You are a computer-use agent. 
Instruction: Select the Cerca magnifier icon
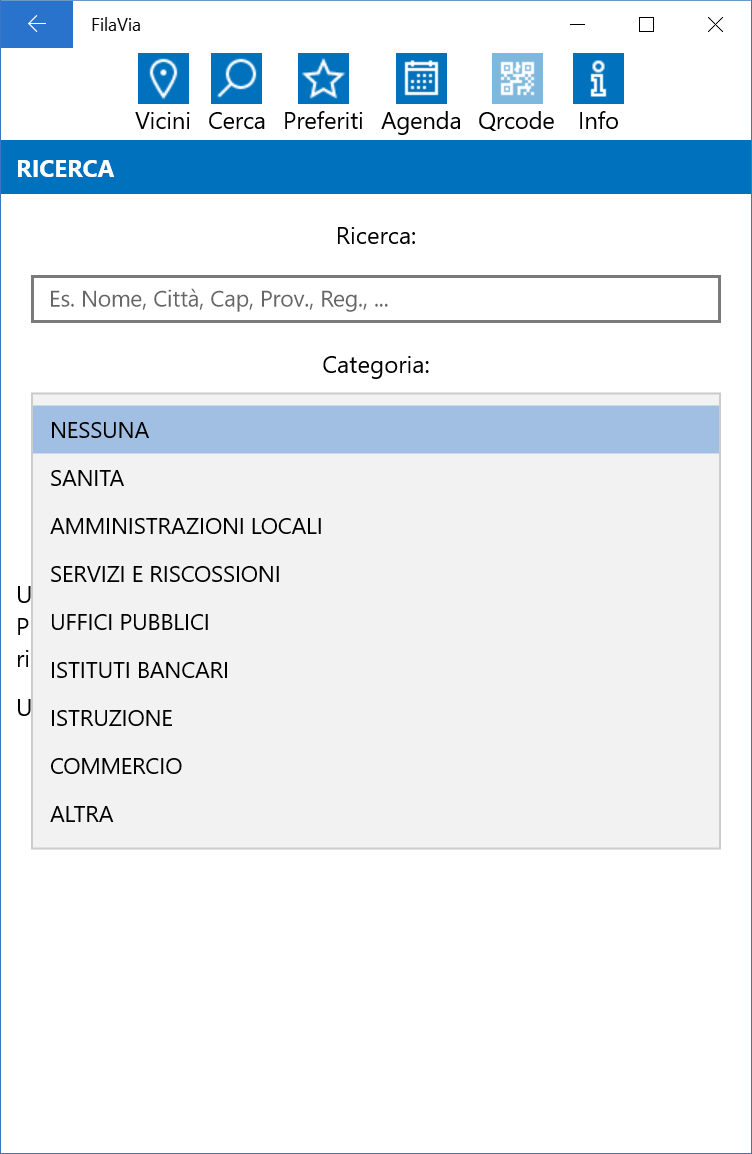(x=236, y=78)
